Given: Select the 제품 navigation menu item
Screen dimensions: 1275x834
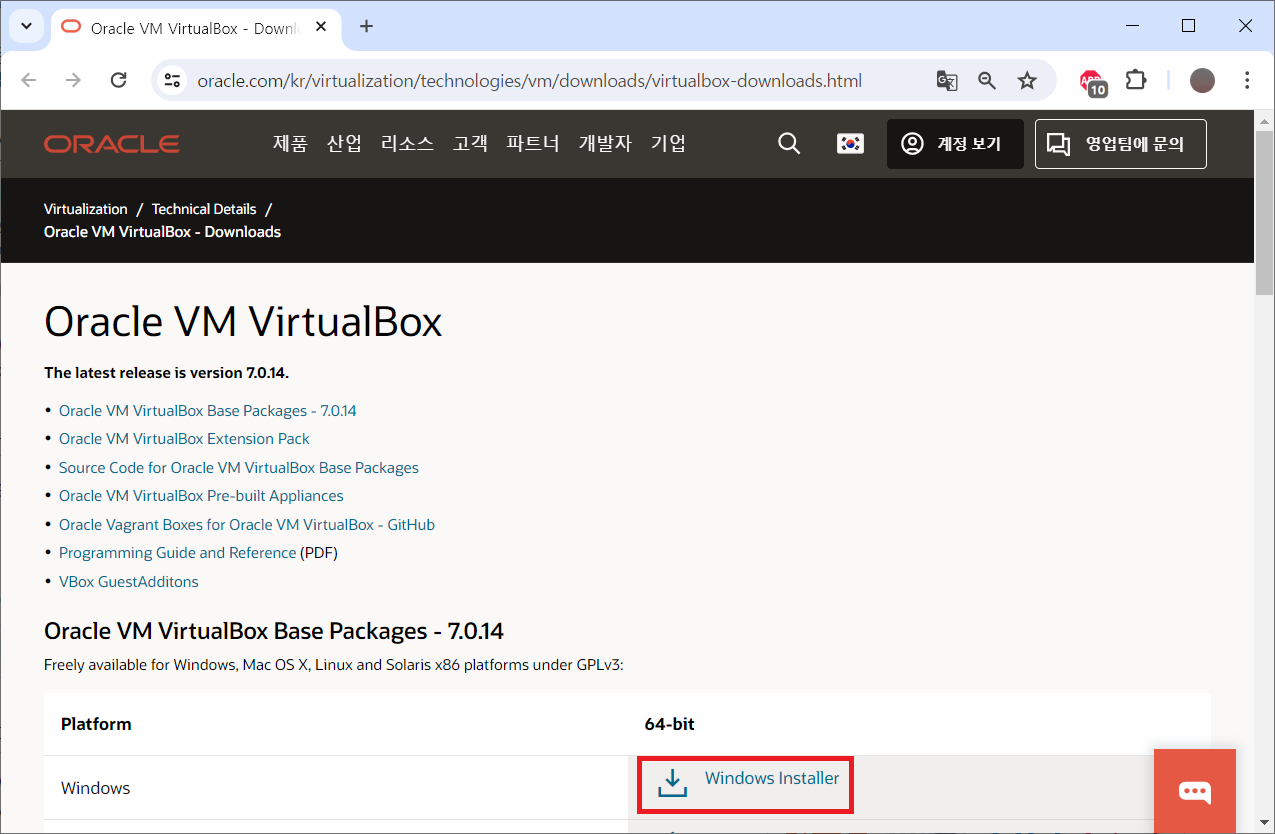Looking at the screenshot, I should tap(290, 143).
